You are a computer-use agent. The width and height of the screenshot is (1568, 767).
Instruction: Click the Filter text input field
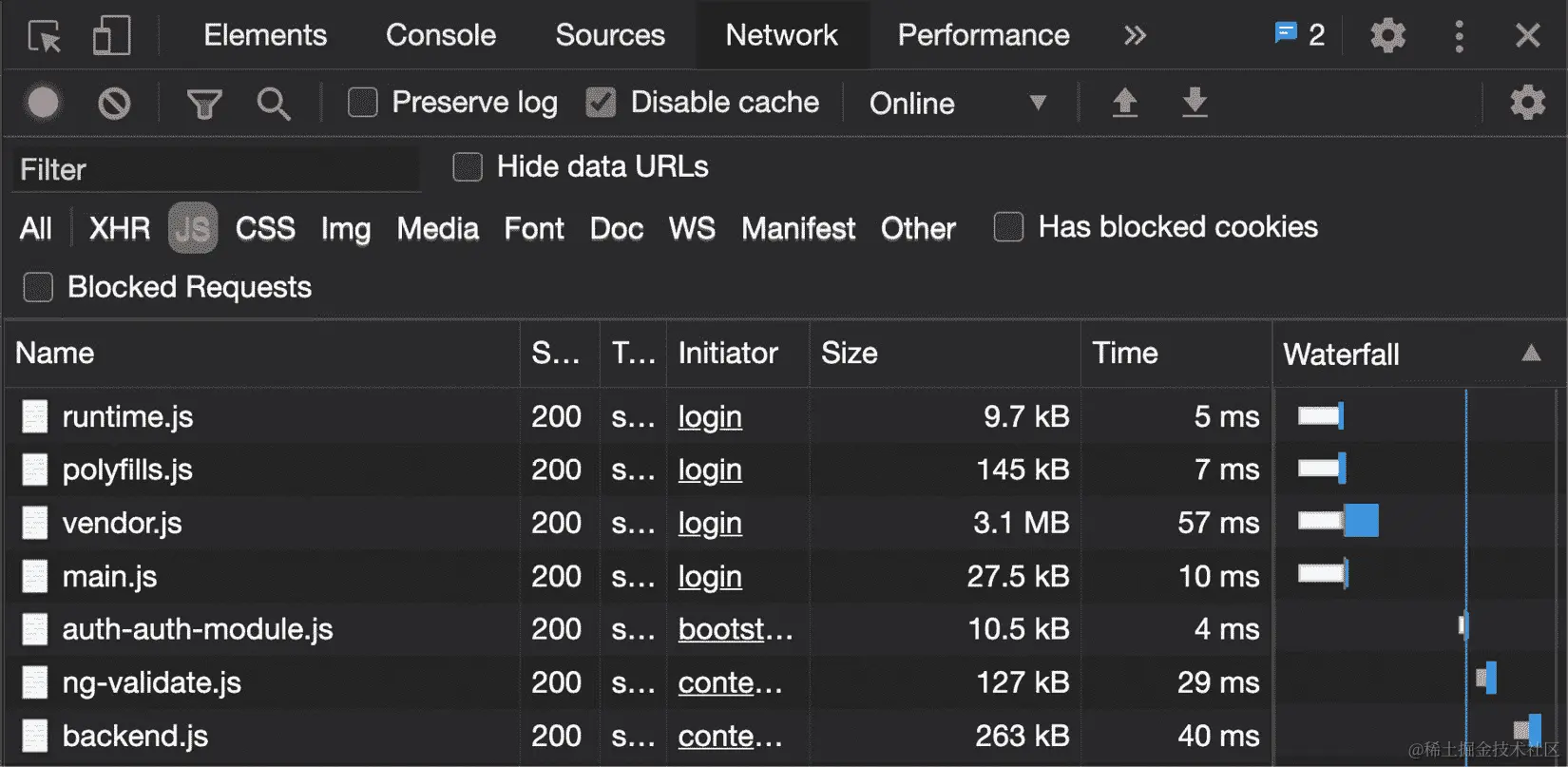coord(217,169)
